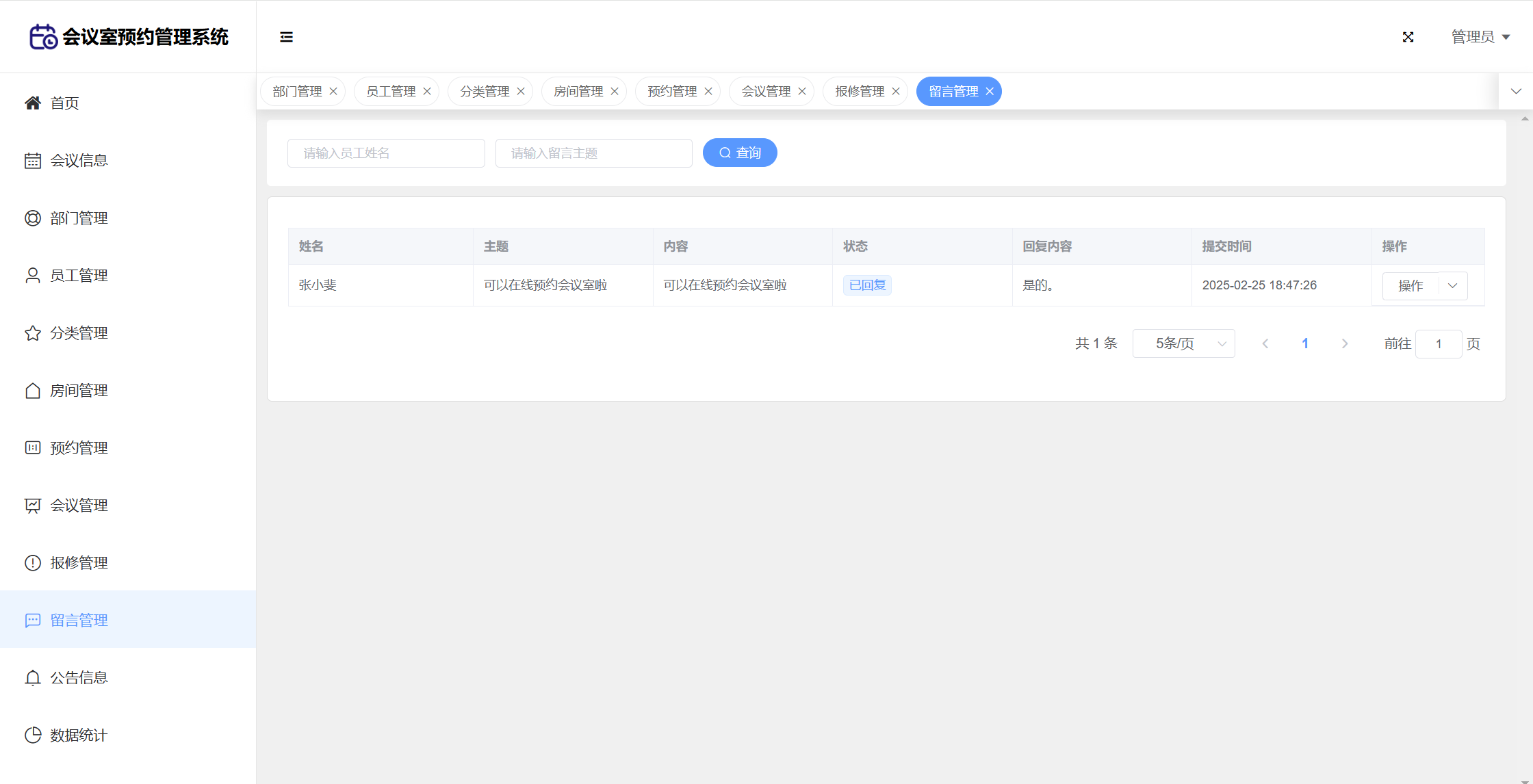The width and height of the screenshot is (1533, 784).
Task: Switch to the 预约管理 tab
Action: tap(671, 92)
